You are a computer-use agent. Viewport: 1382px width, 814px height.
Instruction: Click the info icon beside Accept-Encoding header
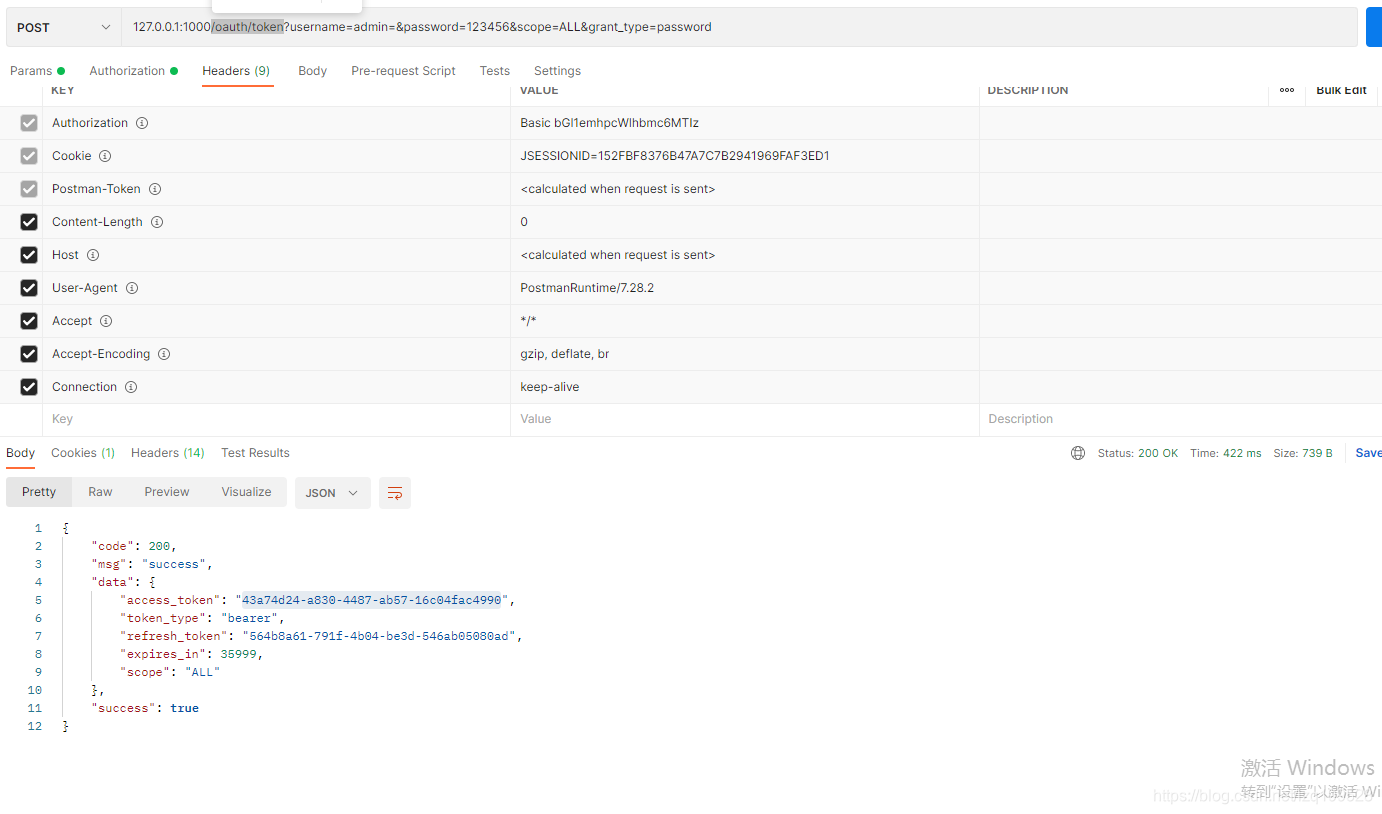[164, 353]
